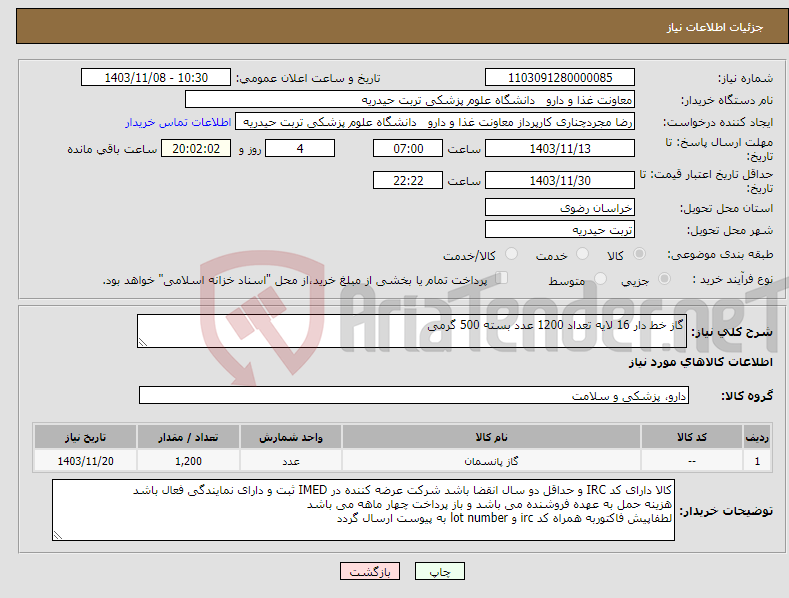Click the goods group field دارو، پزشکی و سلامت
Viewport: 789px width, 598px height.
click(414, 396)
